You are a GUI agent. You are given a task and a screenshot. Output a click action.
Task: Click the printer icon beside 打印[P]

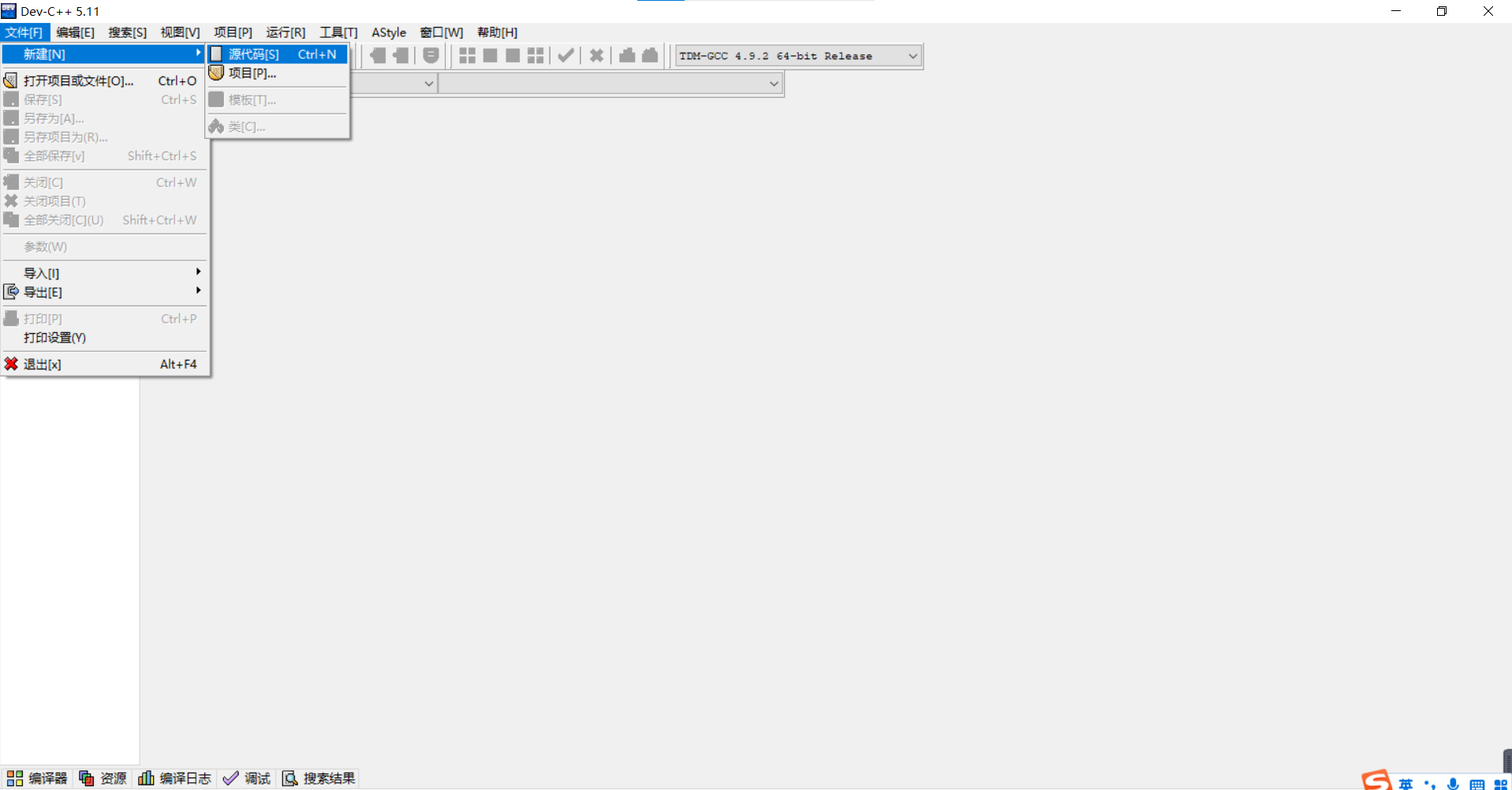11,319
